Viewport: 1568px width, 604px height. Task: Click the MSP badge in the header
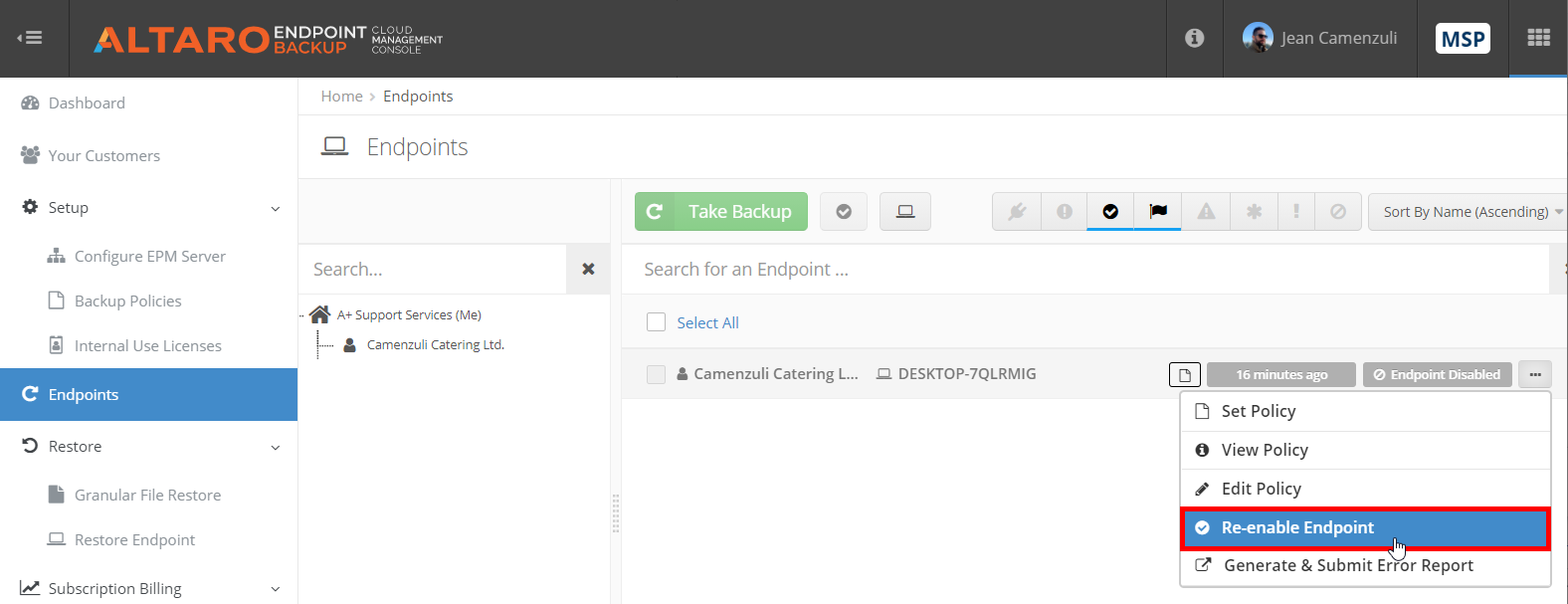point(1464,38)
